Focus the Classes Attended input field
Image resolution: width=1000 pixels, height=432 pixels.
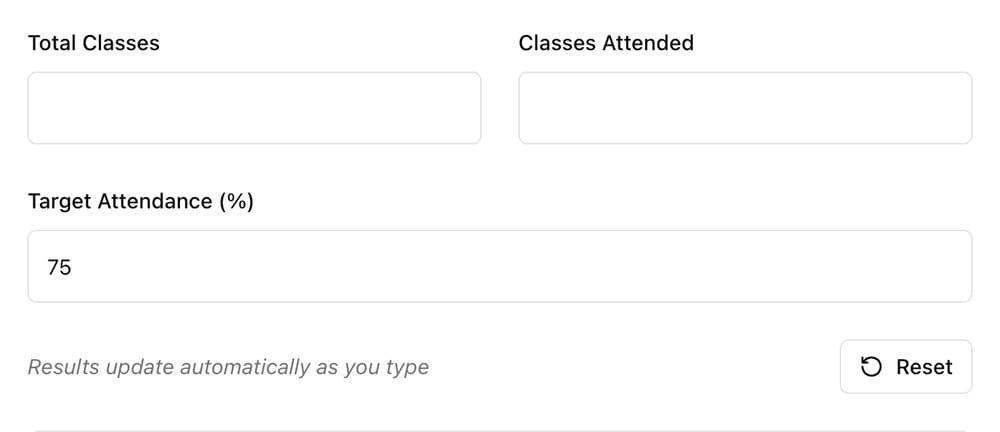point(746,108)
